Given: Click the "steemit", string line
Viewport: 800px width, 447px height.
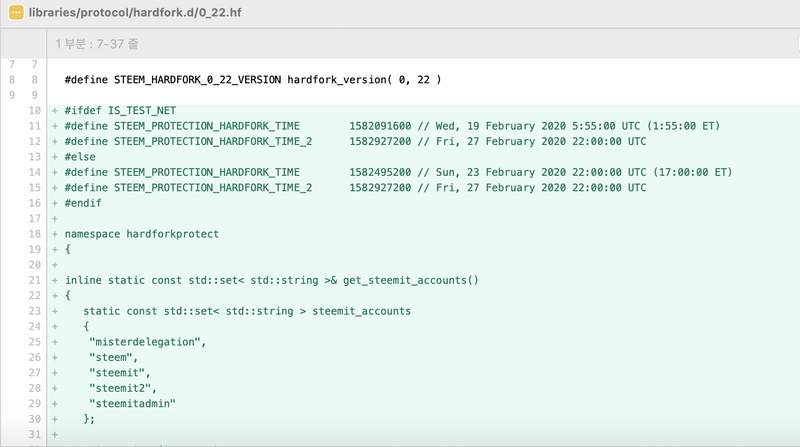Looking at the screenshot, I should point(119,373).
